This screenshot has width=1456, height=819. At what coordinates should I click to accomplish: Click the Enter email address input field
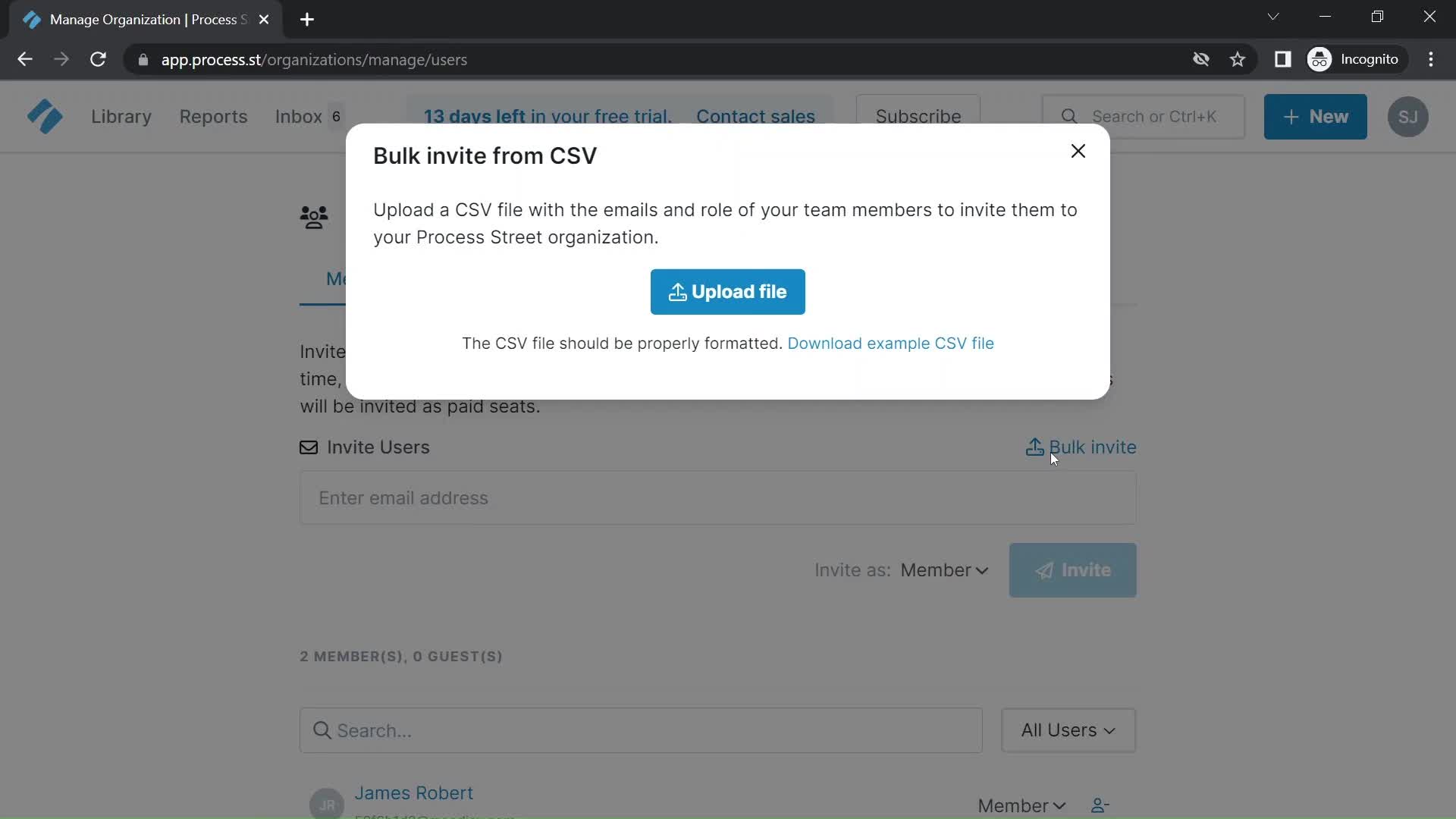[x=719, y=499]
